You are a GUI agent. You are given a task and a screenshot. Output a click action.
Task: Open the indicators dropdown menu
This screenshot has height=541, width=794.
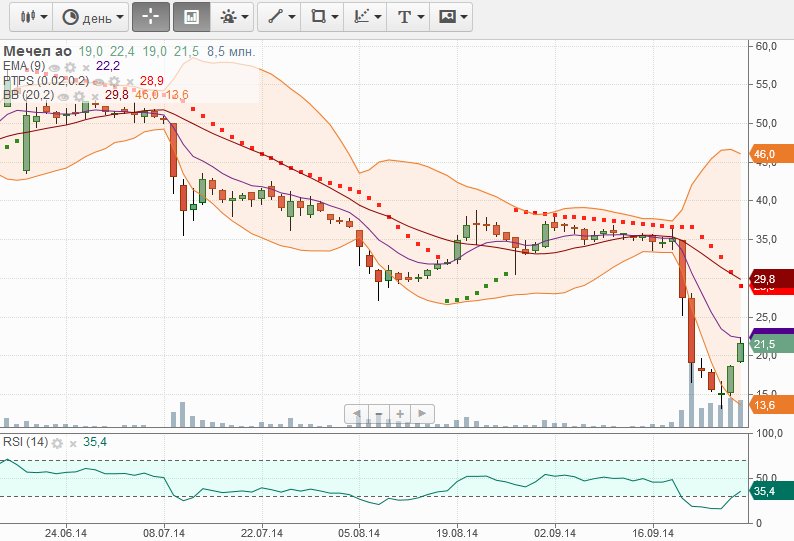[234, 17]
